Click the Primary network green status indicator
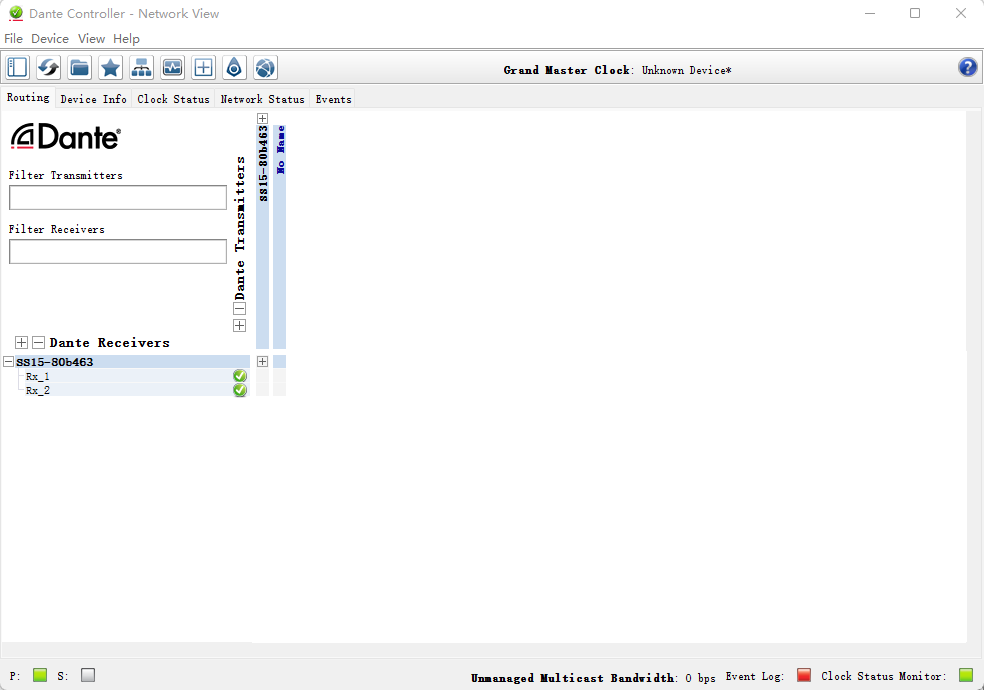 pyautogui.click(x=40, y=675)
